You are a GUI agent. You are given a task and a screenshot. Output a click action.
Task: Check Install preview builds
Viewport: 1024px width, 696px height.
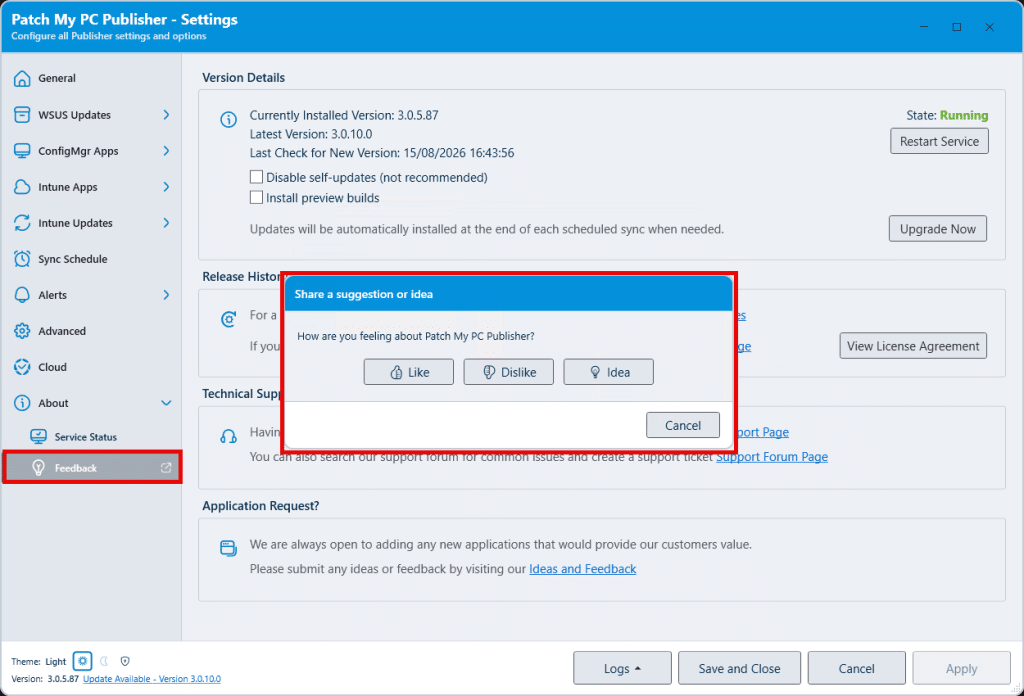click(x=257, y=197)
